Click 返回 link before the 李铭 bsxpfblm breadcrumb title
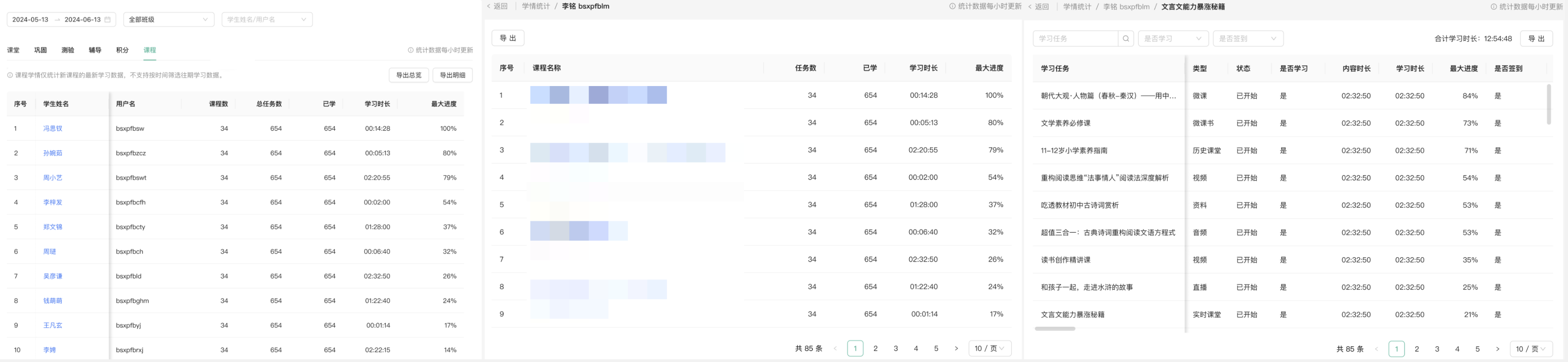 click(x=497, y=6)
